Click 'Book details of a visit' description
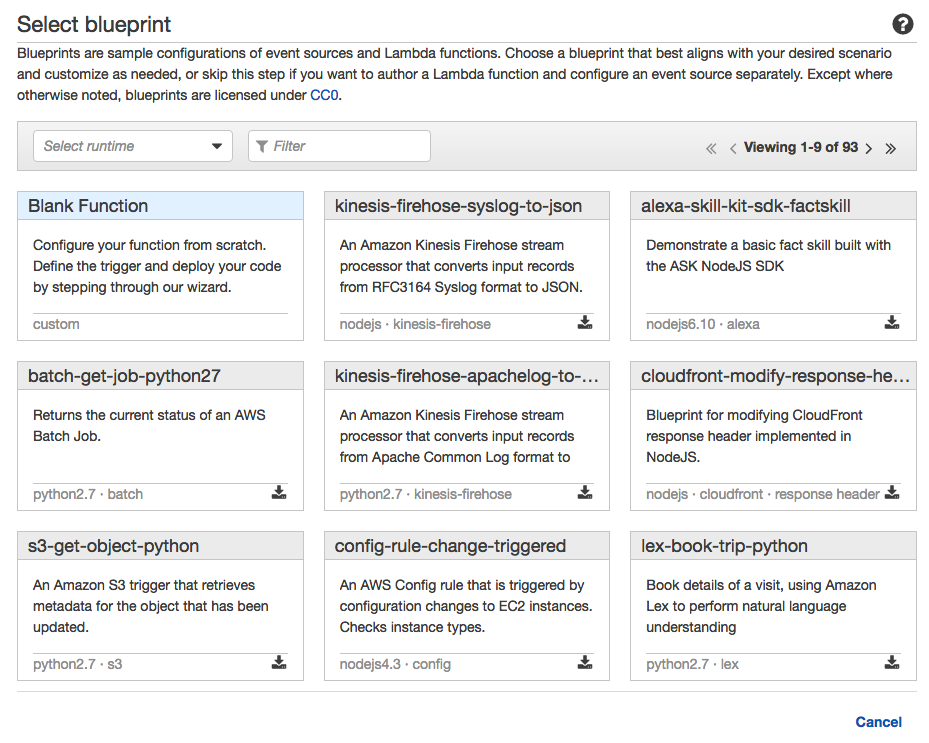Image resolution: width=929 pixels, height=743 pixels. [x=761, y=606]
